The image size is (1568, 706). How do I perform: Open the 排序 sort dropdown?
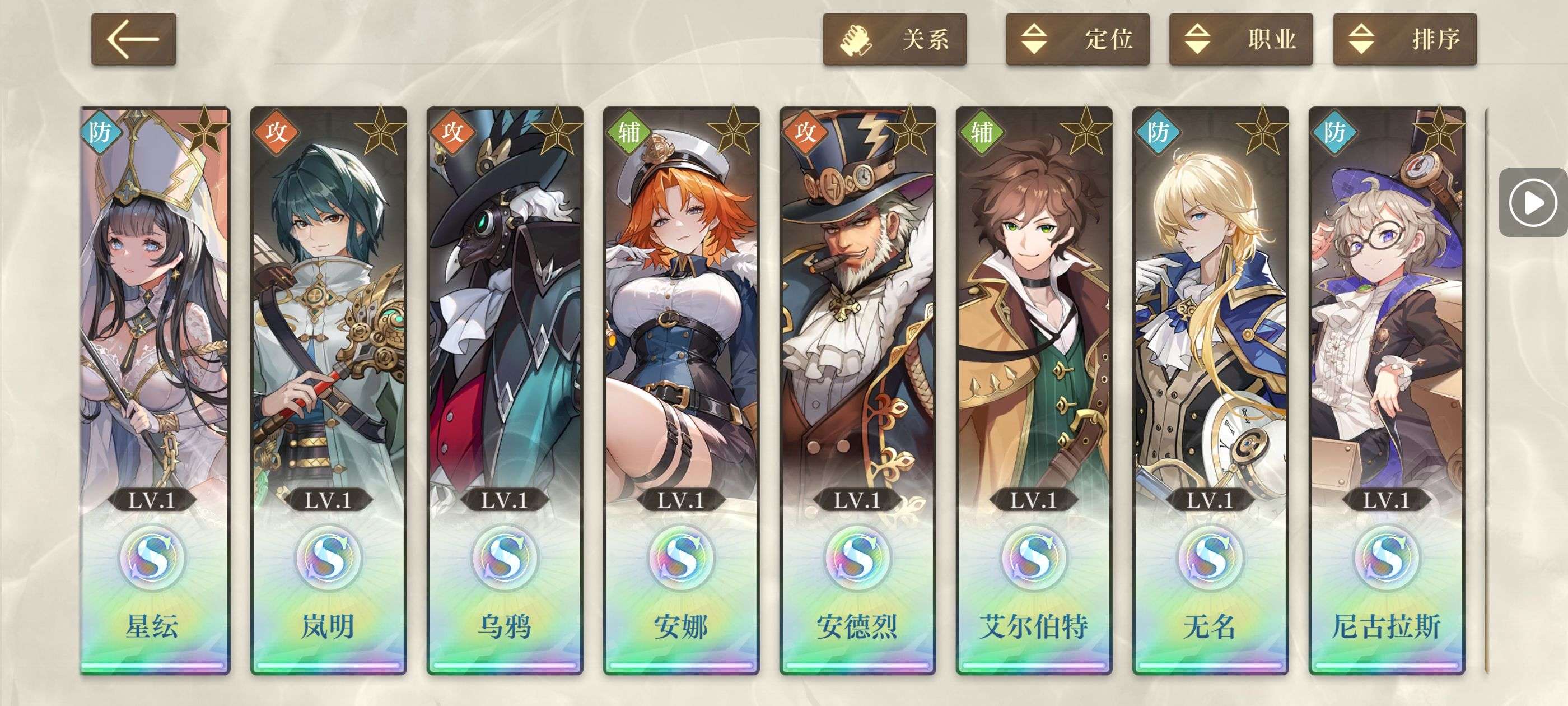(x=1405, y=39)
